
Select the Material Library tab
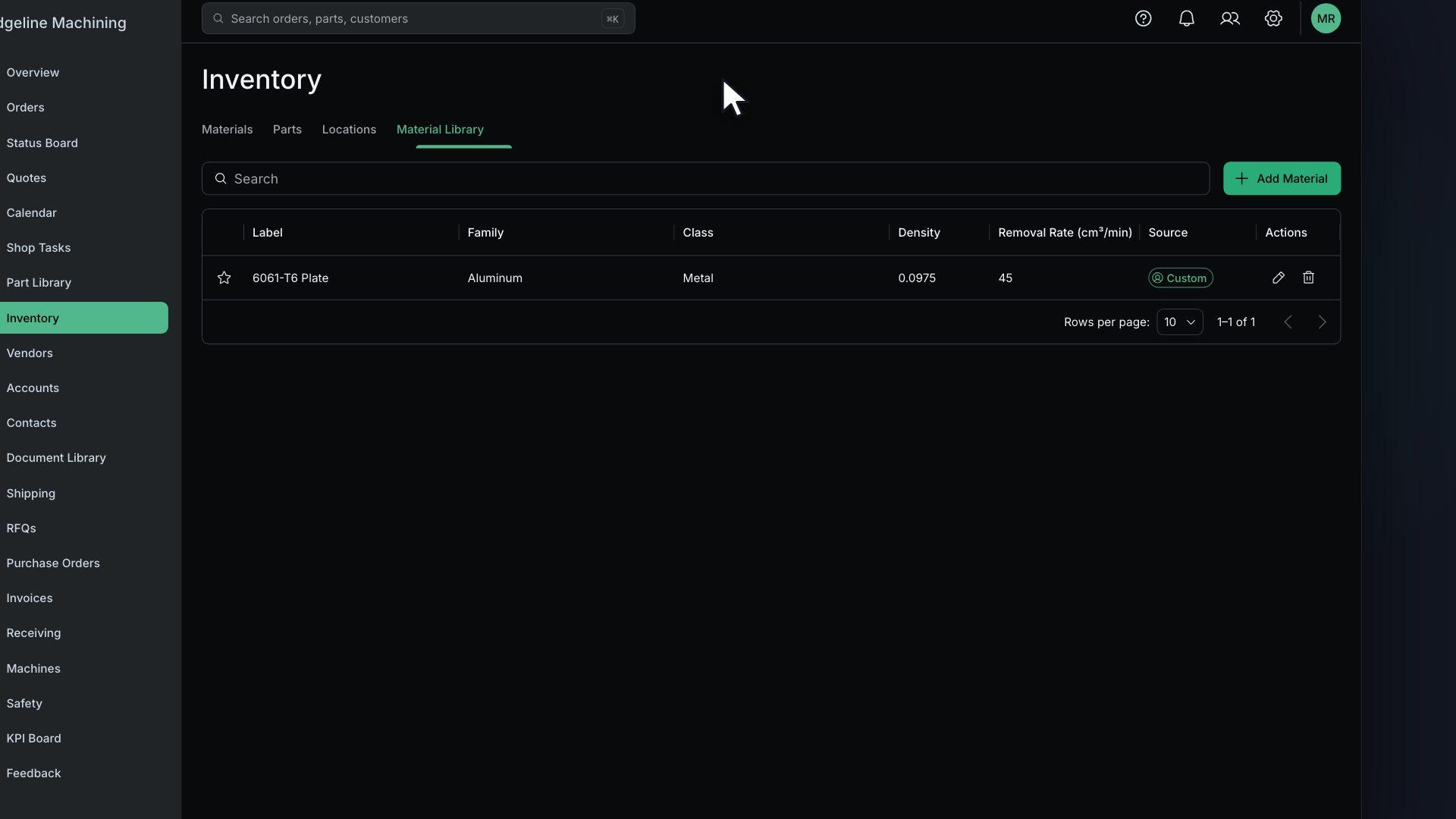pos(440,130)
